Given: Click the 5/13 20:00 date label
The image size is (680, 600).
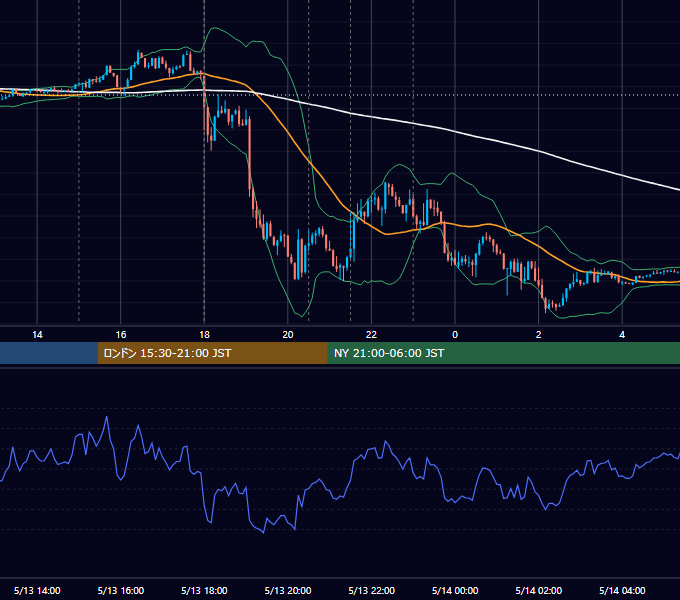Looking at the screenshot, I should point(288,590).
